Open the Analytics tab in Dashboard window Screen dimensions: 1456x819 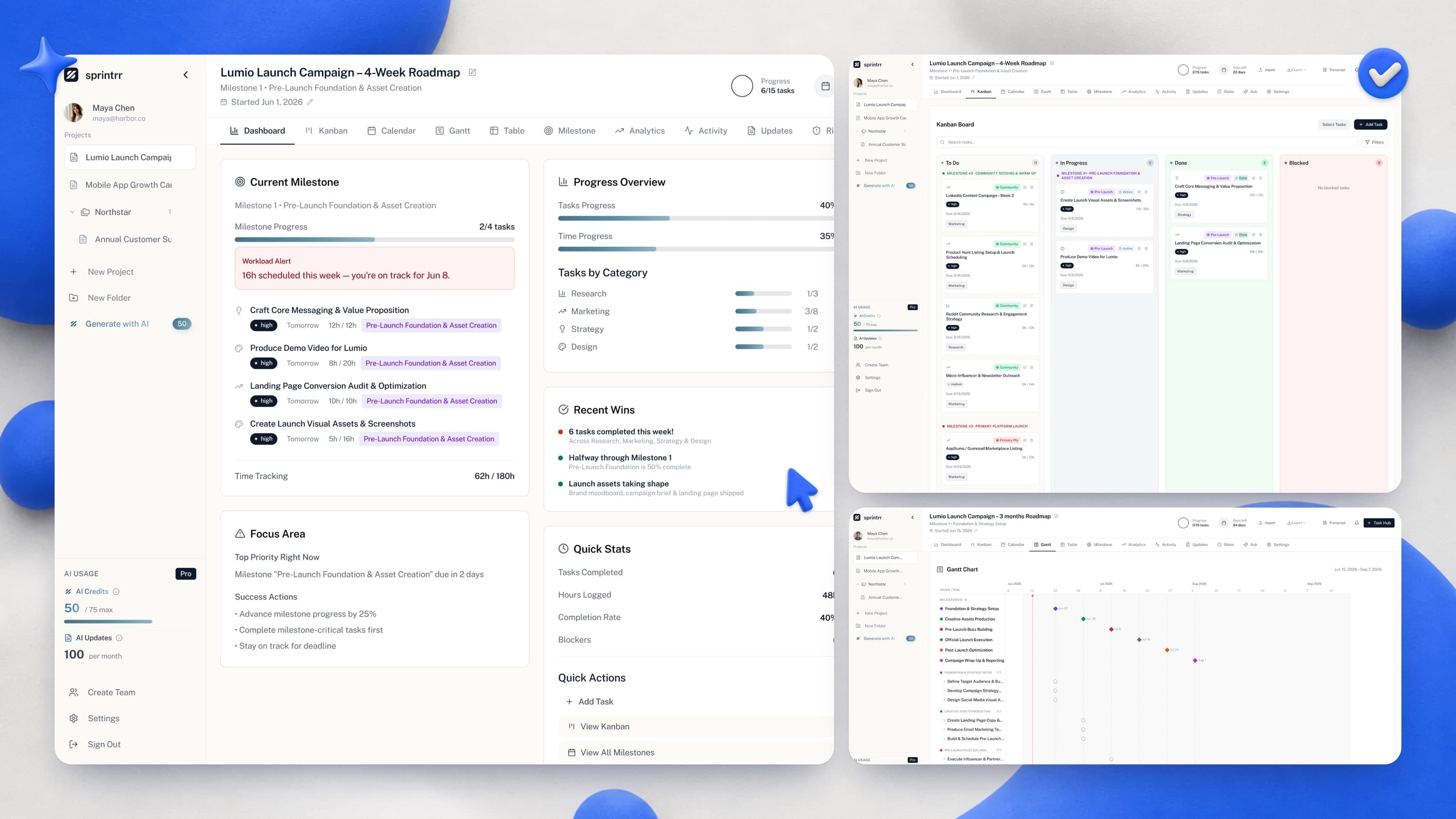tap(640, 130)
